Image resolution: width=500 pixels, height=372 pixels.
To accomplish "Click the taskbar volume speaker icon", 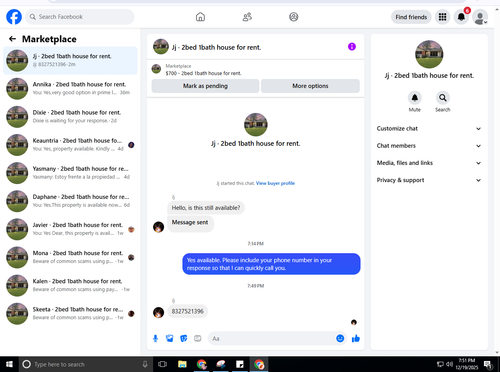I will click(x=449, y=364).
